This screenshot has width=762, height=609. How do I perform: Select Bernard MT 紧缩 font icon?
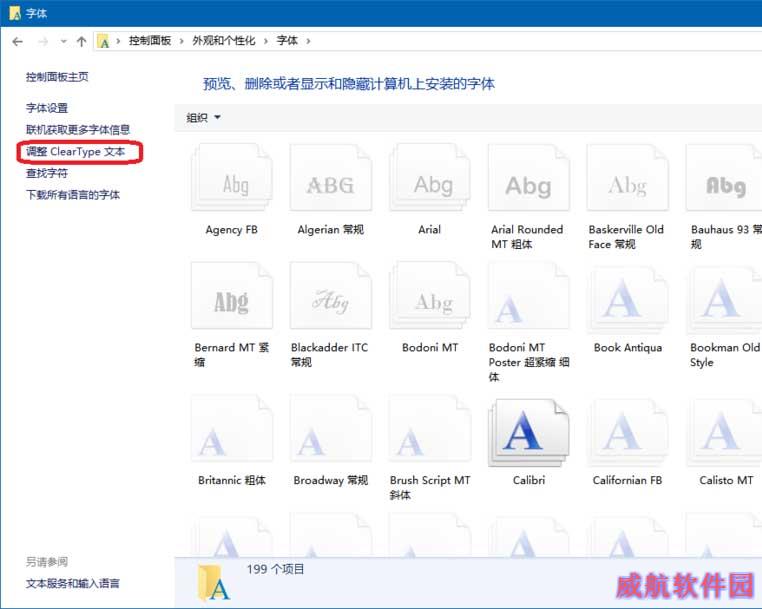[232, 295]
